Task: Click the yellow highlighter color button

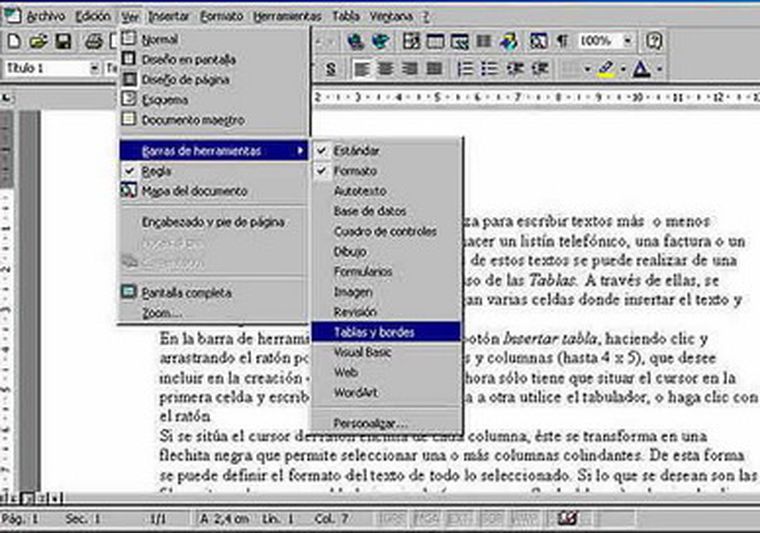Action: tap(606, 69)
